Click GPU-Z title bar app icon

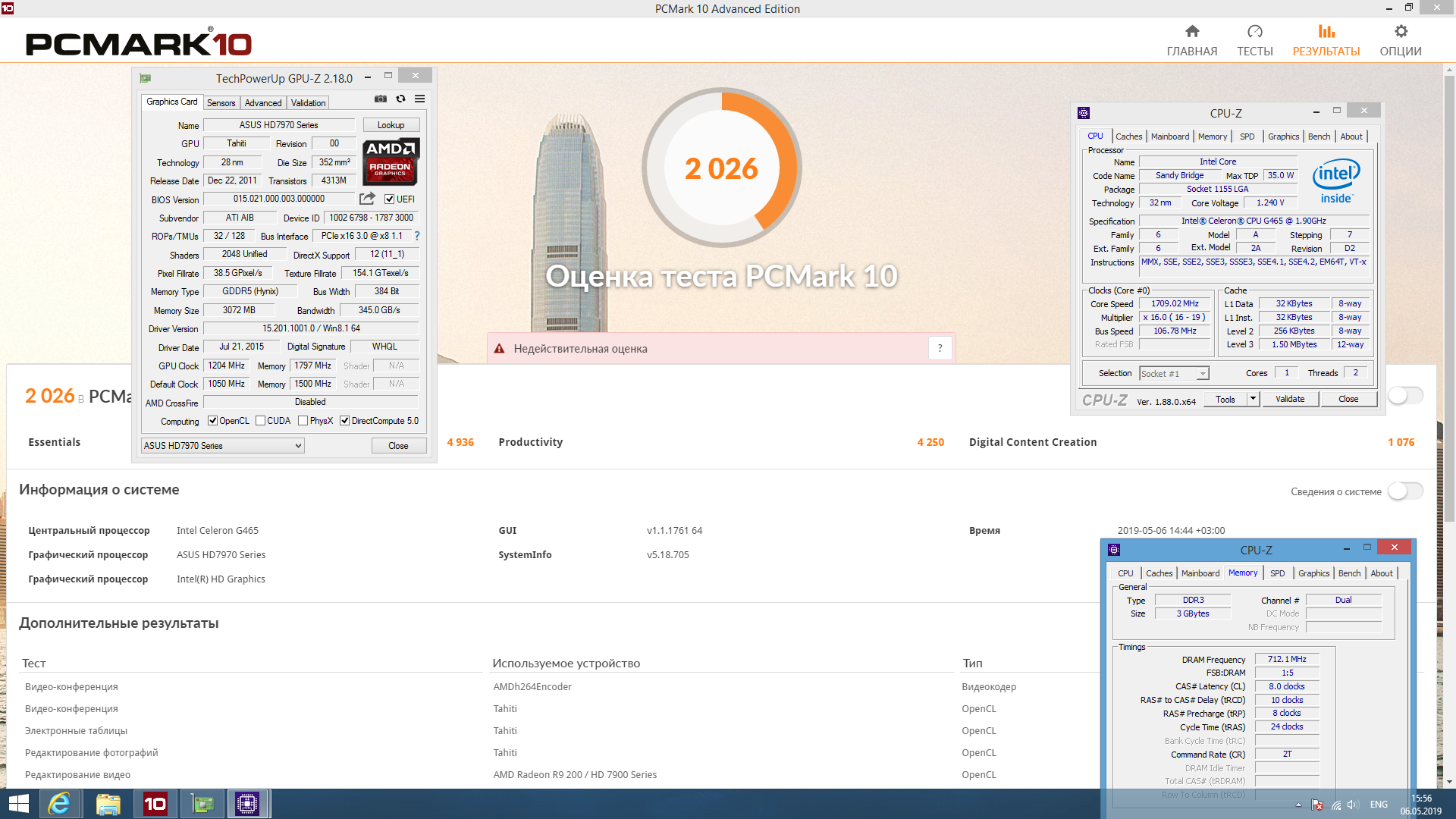[146, 78]
